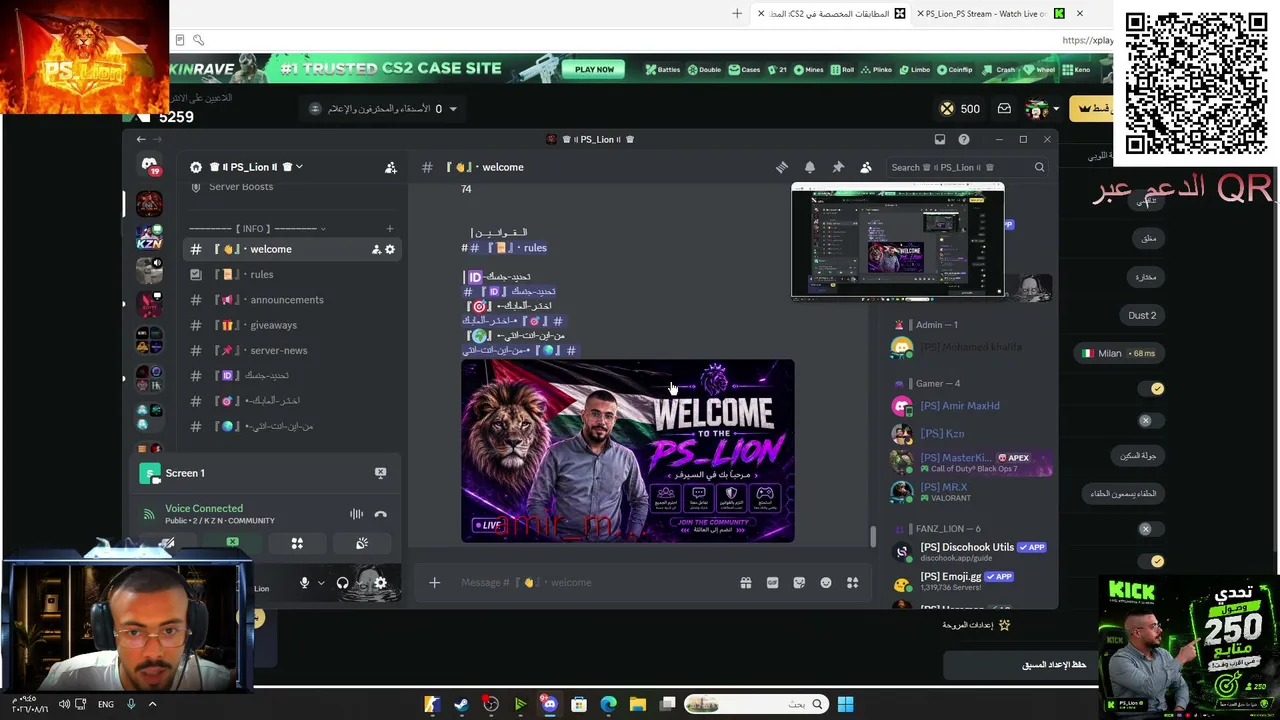
Task: Open soundboard in voice panel
Action: pyautogui.click(x=362, y=543)
